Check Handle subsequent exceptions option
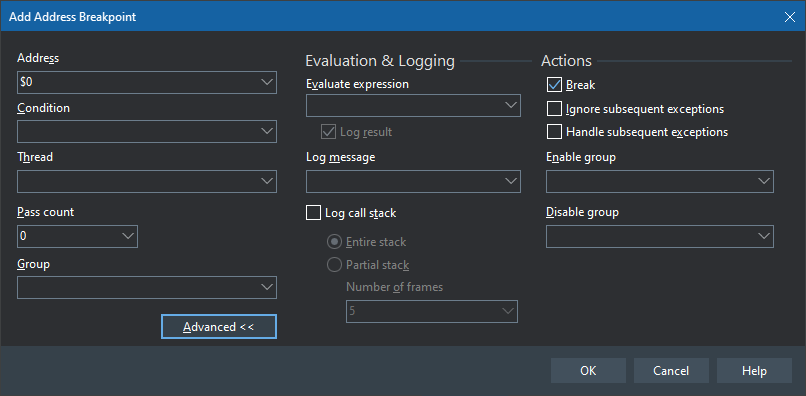Screen dimensions: 806x396 point(554,132)
